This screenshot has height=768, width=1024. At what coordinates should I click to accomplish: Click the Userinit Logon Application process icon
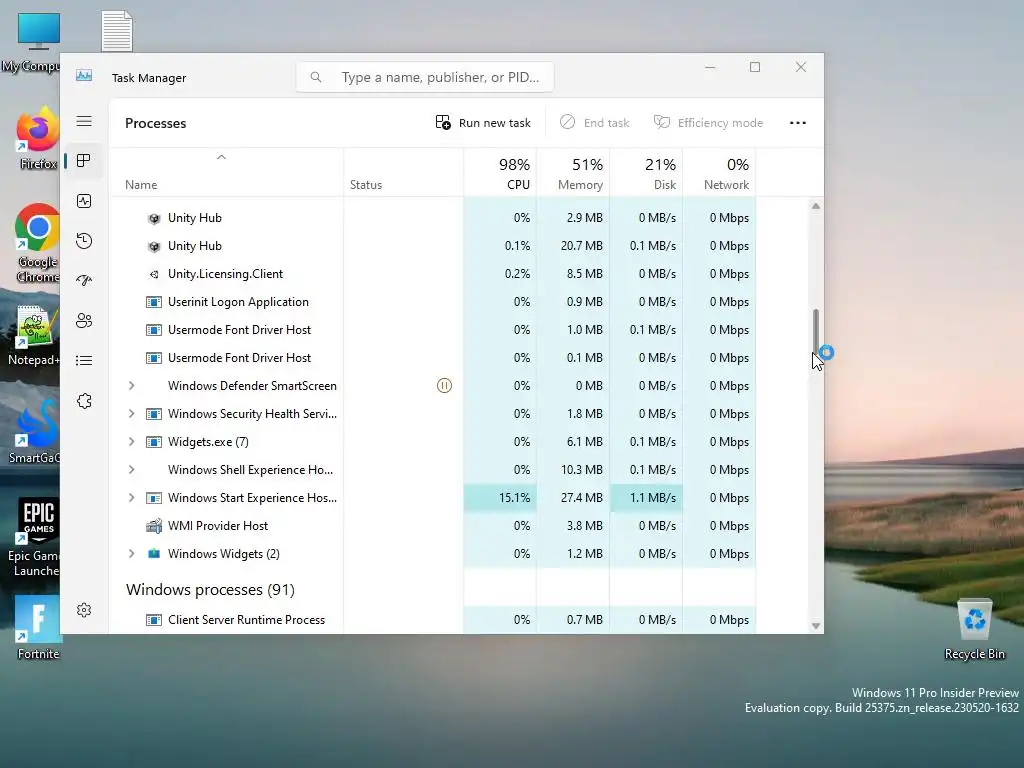click(154, 302)
